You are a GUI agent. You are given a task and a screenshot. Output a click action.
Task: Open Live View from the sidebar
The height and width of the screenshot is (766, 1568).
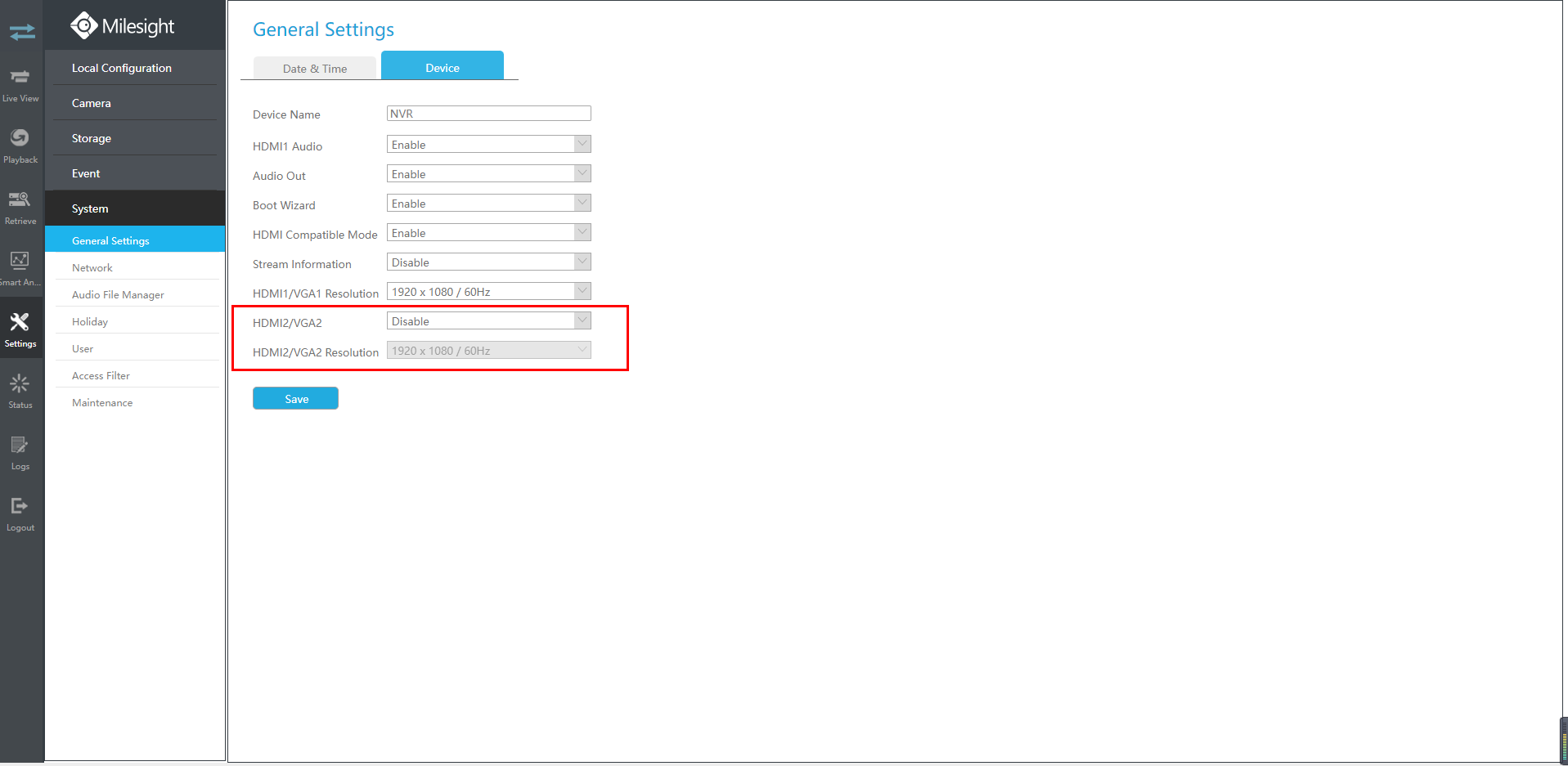(20, 84)
